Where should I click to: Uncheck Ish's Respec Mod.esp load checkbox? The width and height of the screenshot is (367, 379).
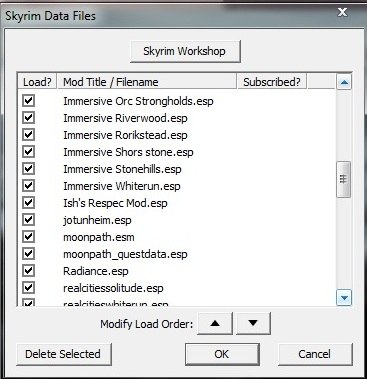tap(28, 202)
